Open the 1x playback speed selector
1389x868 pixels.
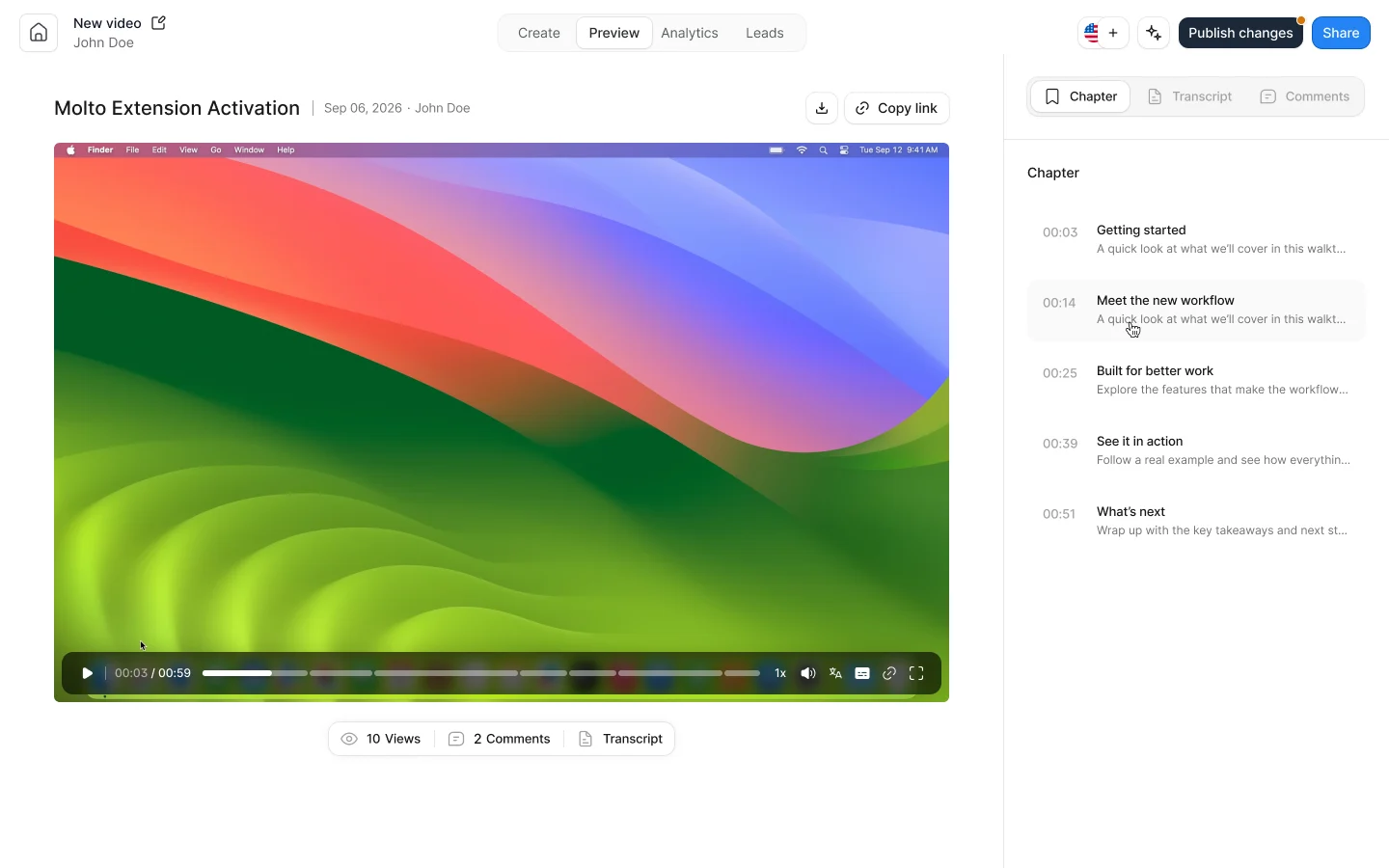(780, 673)
